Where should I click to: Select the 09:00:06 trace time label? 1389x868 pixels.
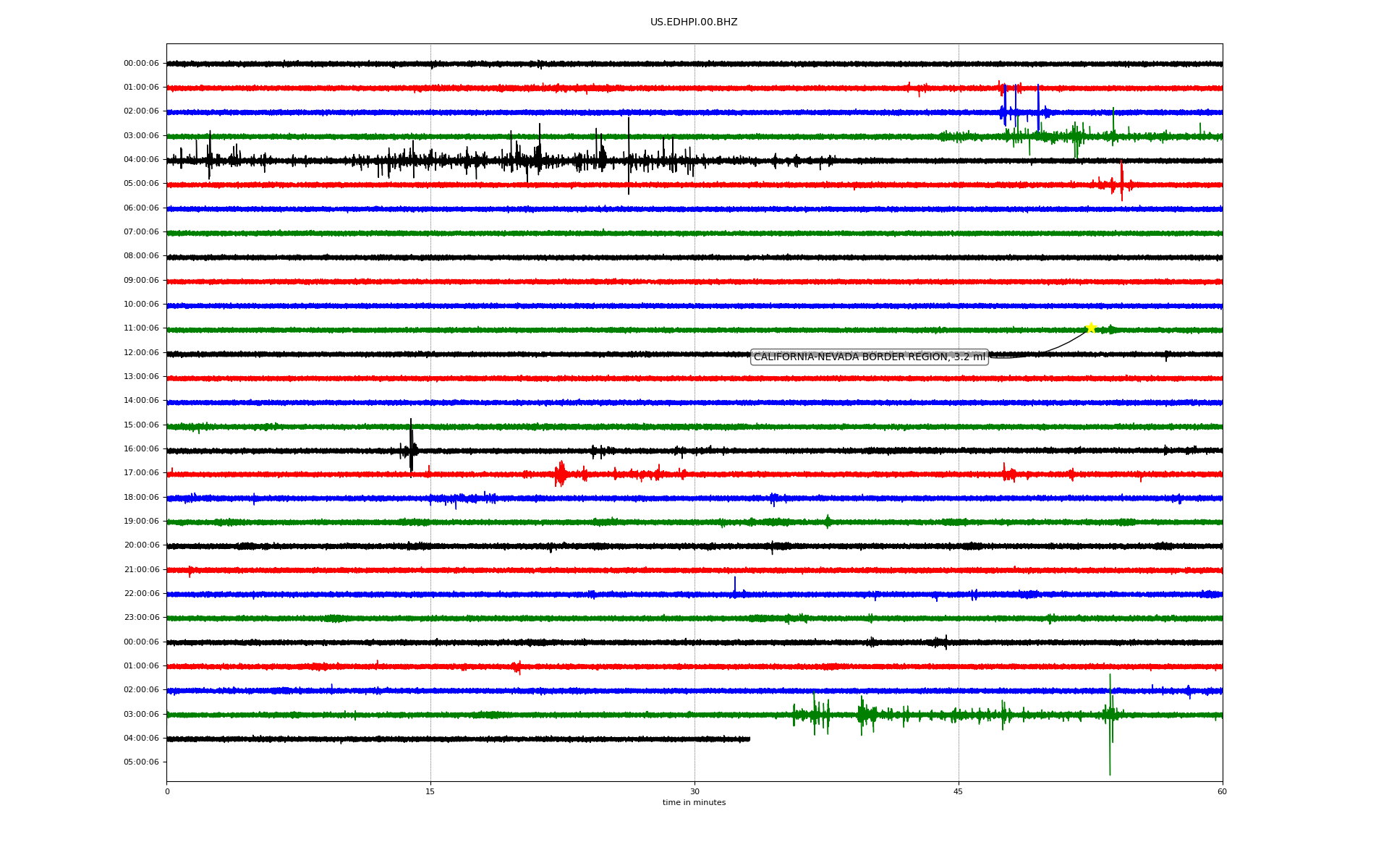(141, 281)
